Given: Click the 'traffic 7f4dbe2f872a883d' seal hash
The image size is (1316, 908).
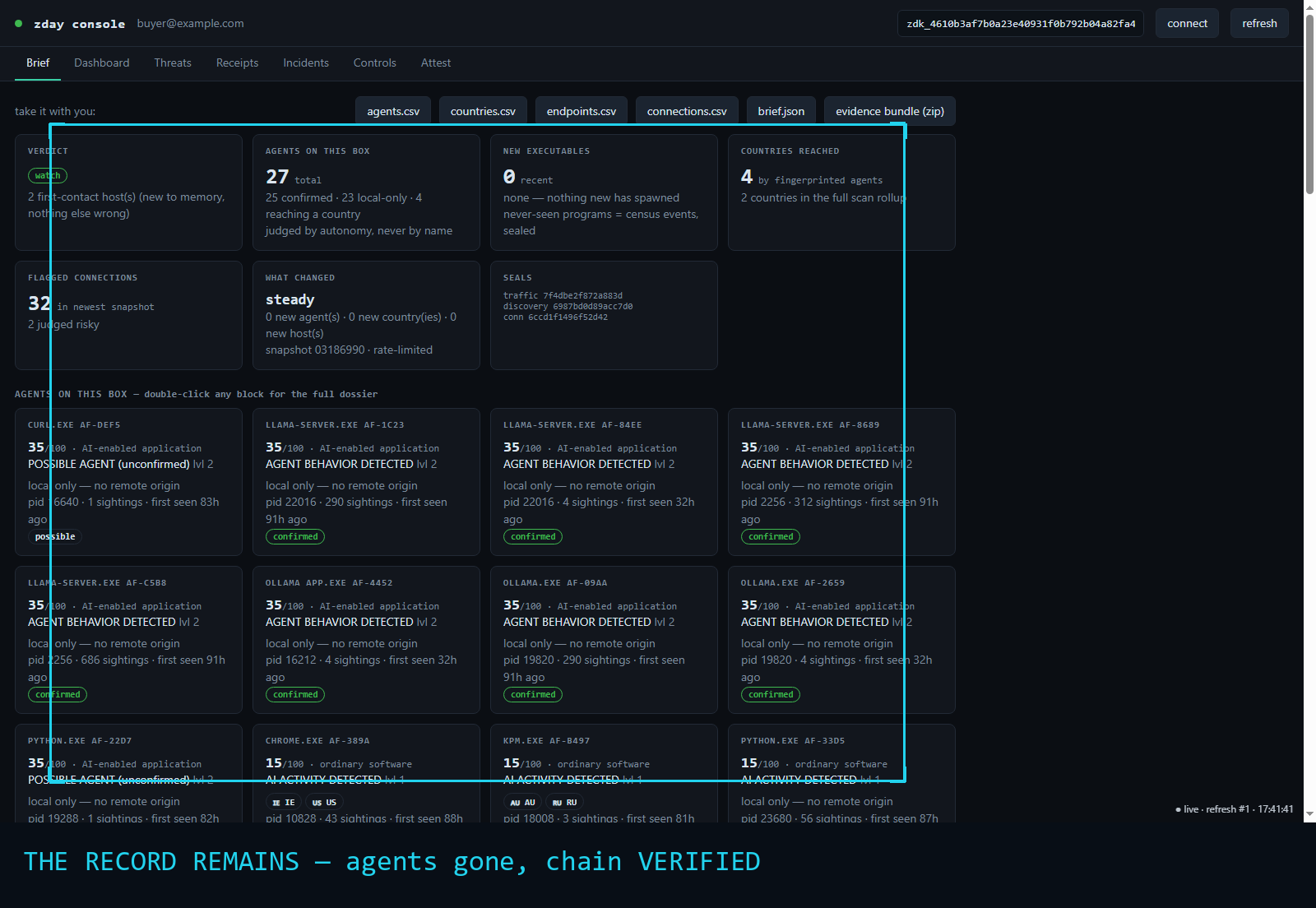Looking at the screenshot, I should [x=563, y=296].
